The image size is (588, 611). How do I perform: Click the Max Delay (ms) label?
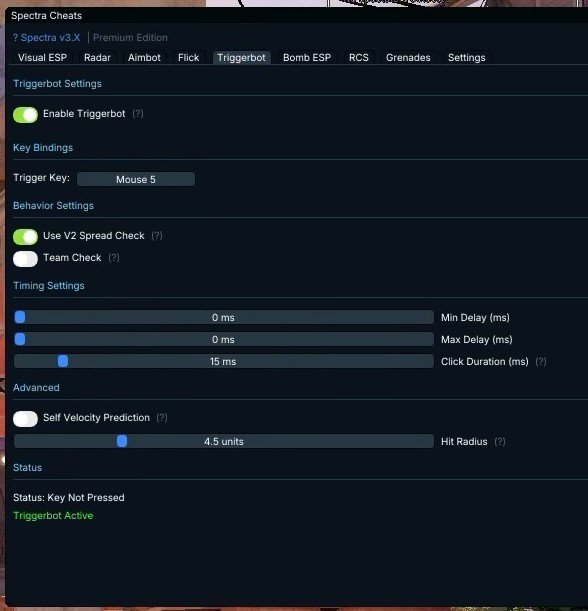point(477,339)
